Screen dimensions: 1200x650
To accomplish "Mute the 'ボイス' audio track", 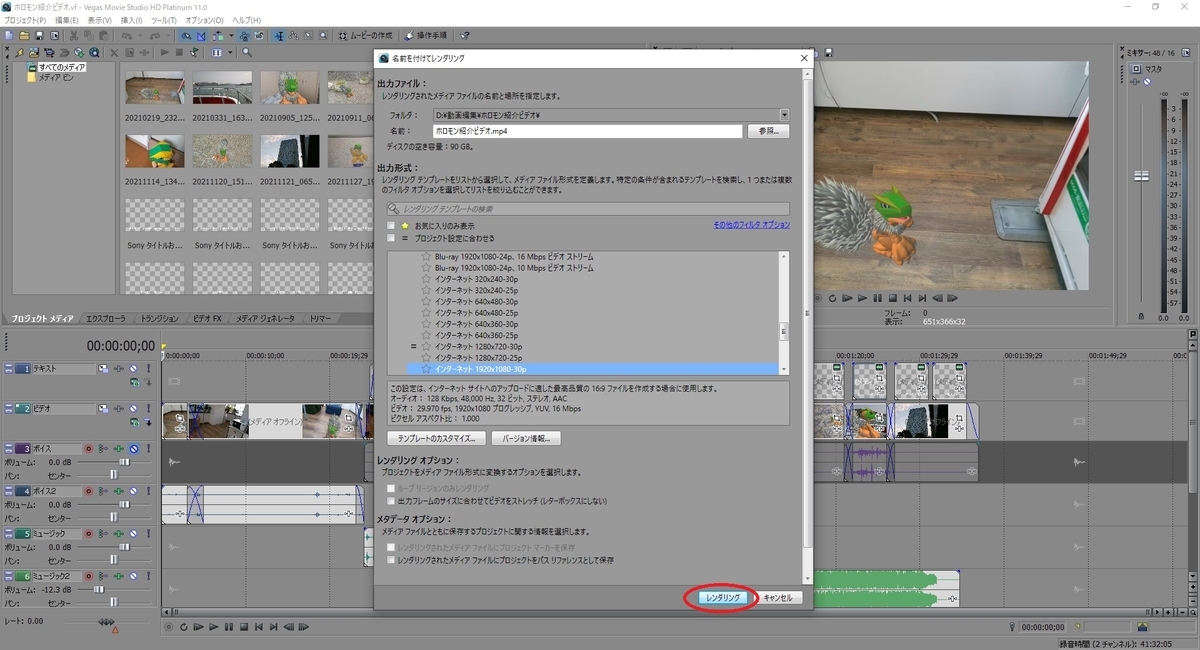I will [x=133, y=449].
